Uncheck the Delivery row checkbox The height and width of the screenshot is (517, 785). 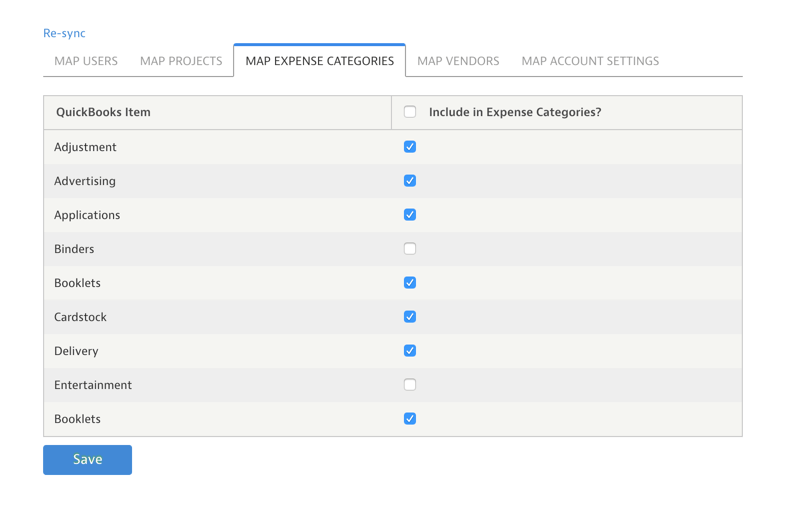tap(410, 351)
